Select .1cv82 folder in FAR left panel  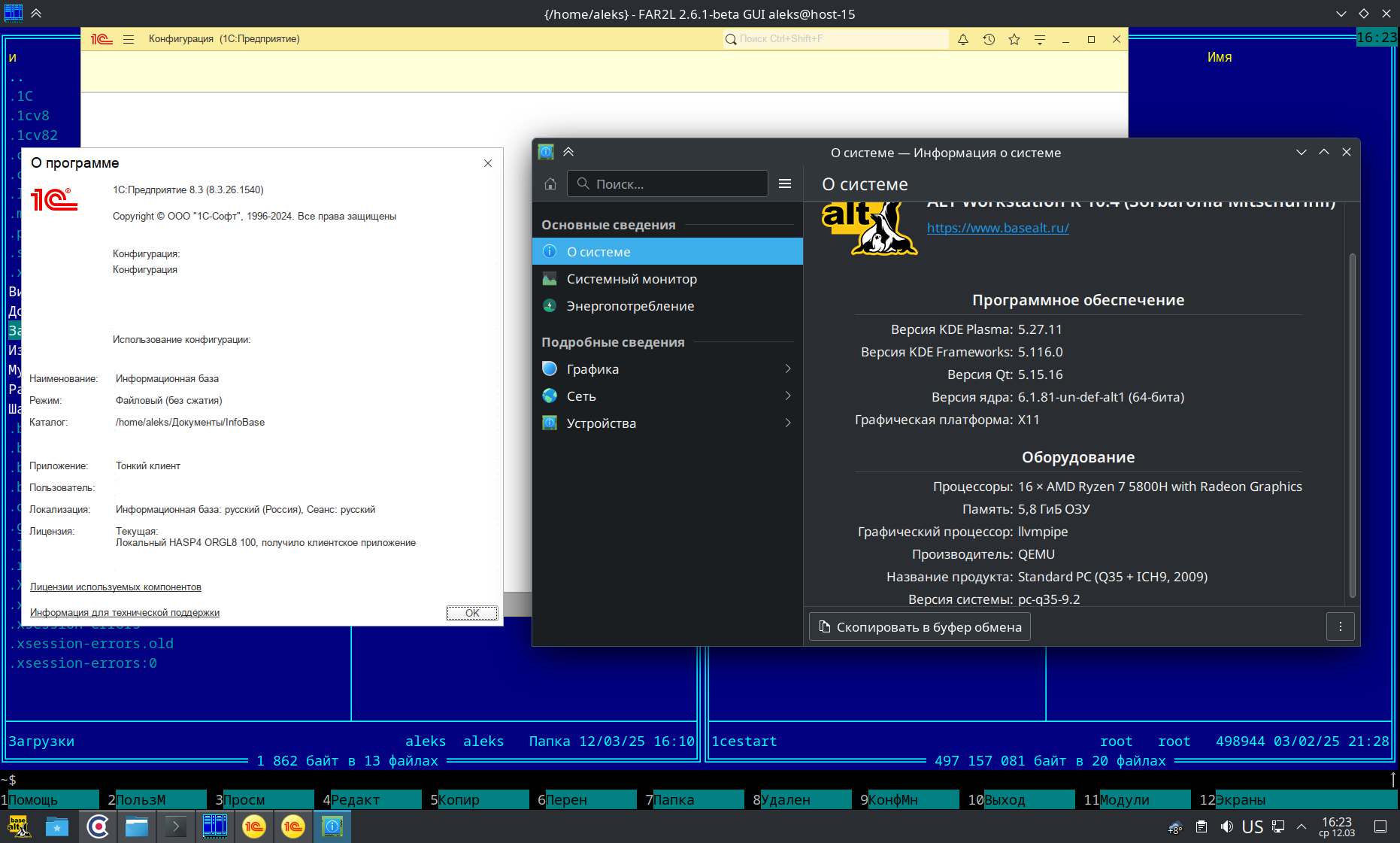tap(34, 135)
